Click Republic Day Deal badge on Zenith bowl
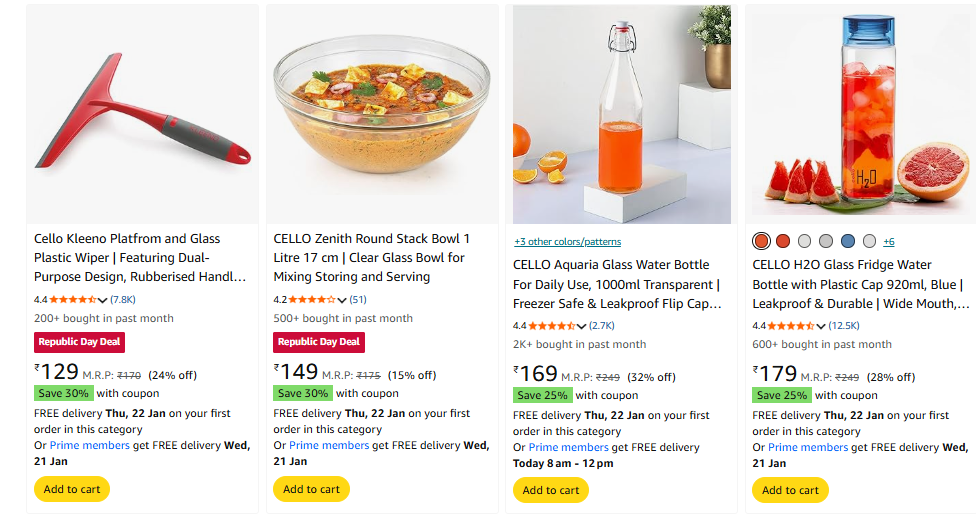 click(319, 342)
